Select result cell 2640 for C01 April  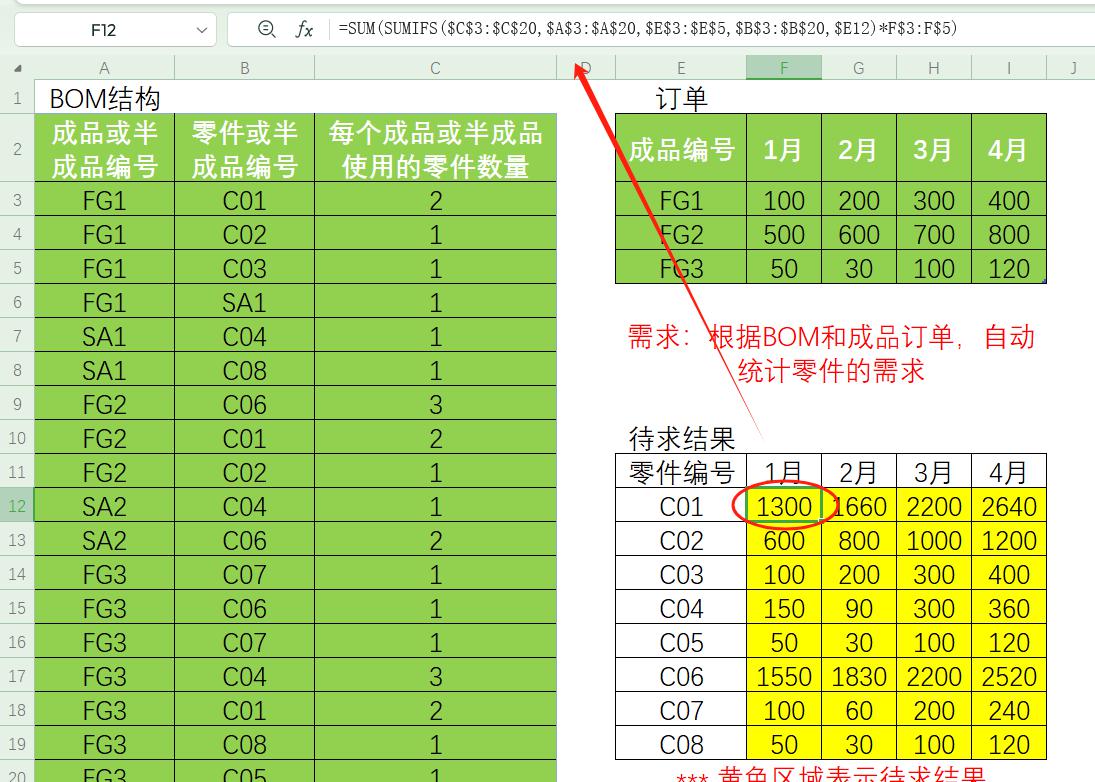tap(1008, 506)
